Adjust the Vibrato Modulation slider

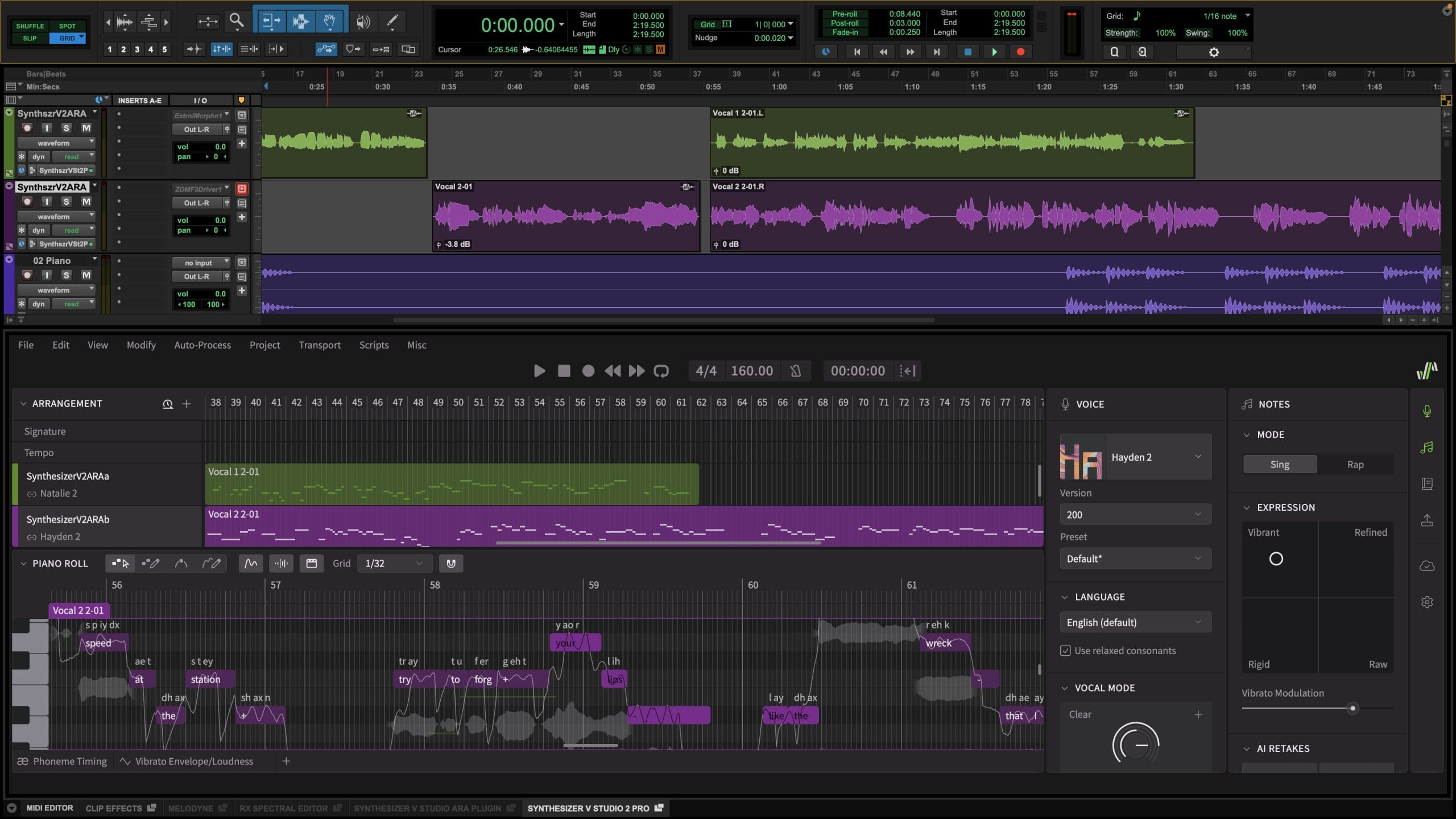point(1352,708)
